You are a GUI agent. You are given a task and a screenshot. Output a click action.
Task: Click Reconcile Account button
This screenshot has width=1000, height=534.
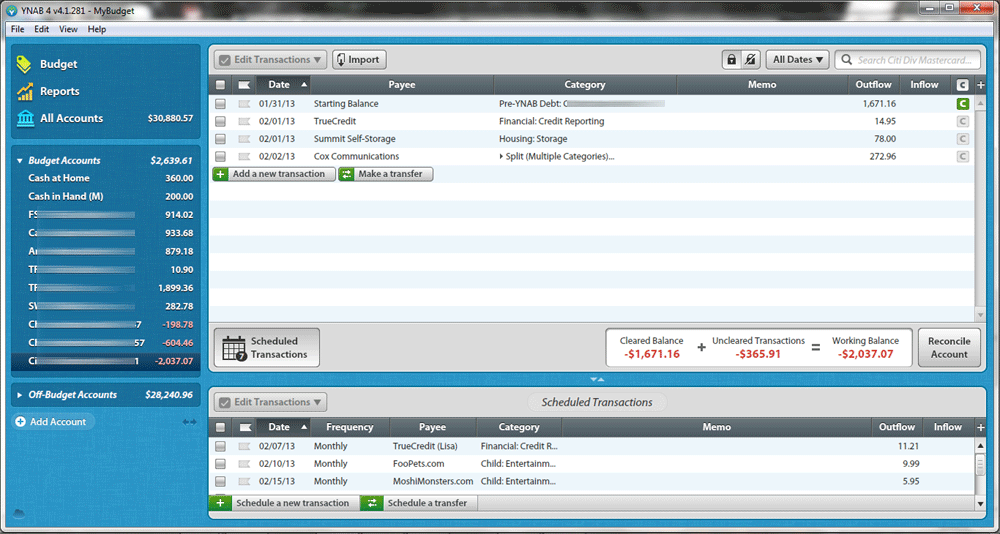949,348
